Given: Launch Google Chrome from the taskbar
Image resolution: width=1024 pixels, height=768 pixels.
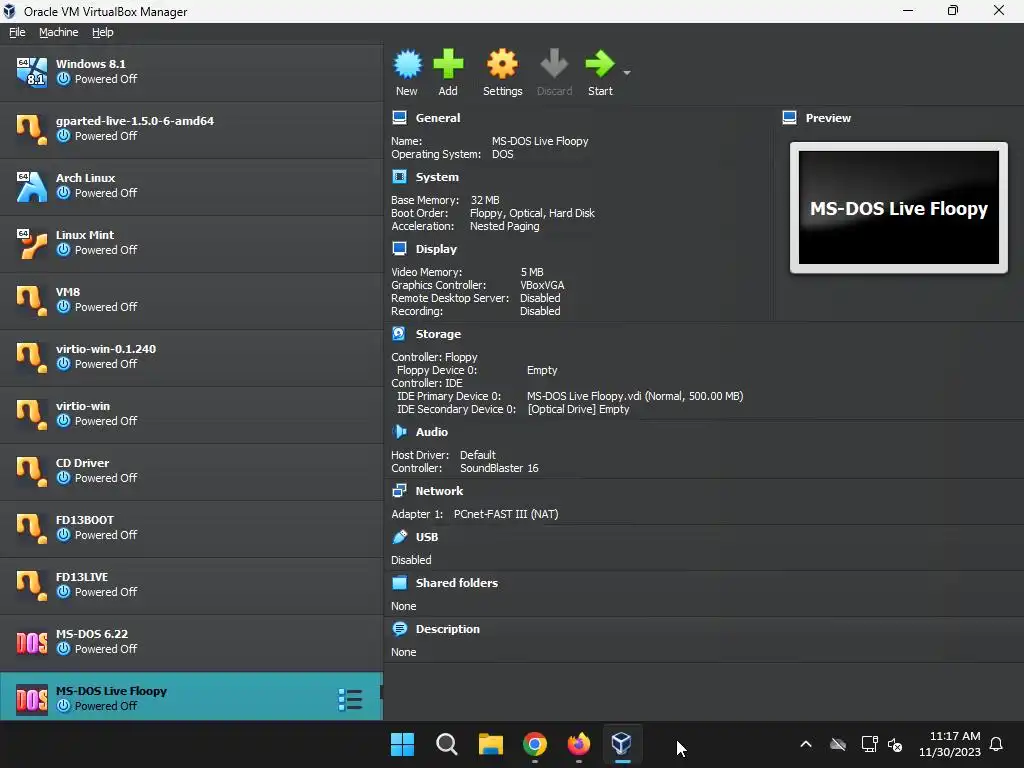Looking at the screenshot, I should pos(535,744).
